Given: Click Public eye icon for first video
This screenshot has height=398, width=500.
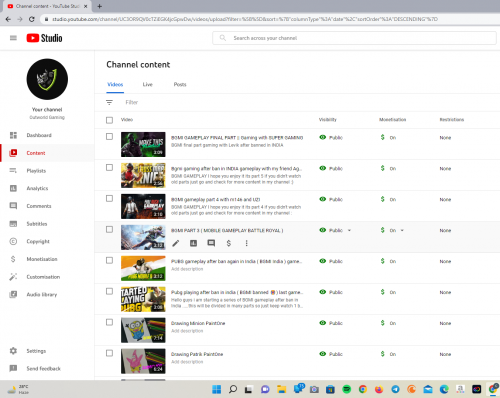Looking at the screenshot, I should pos(322,137).
